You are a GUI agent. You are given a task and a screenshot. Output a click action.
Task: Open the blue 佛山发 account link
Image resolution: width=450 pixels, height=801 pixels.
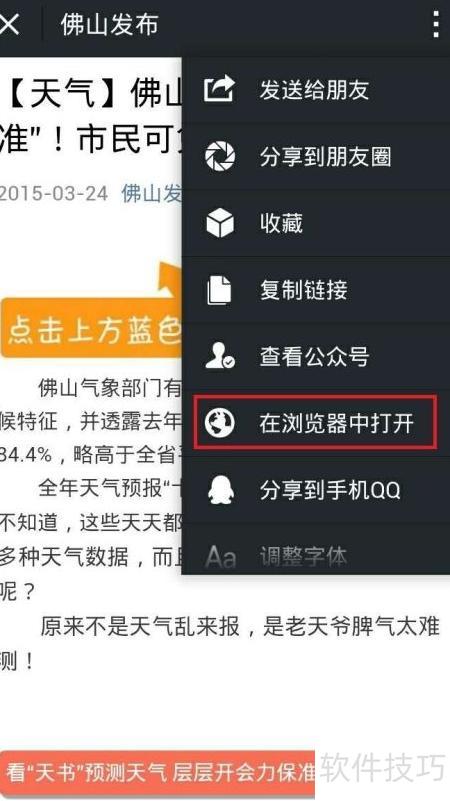point(151,194)
